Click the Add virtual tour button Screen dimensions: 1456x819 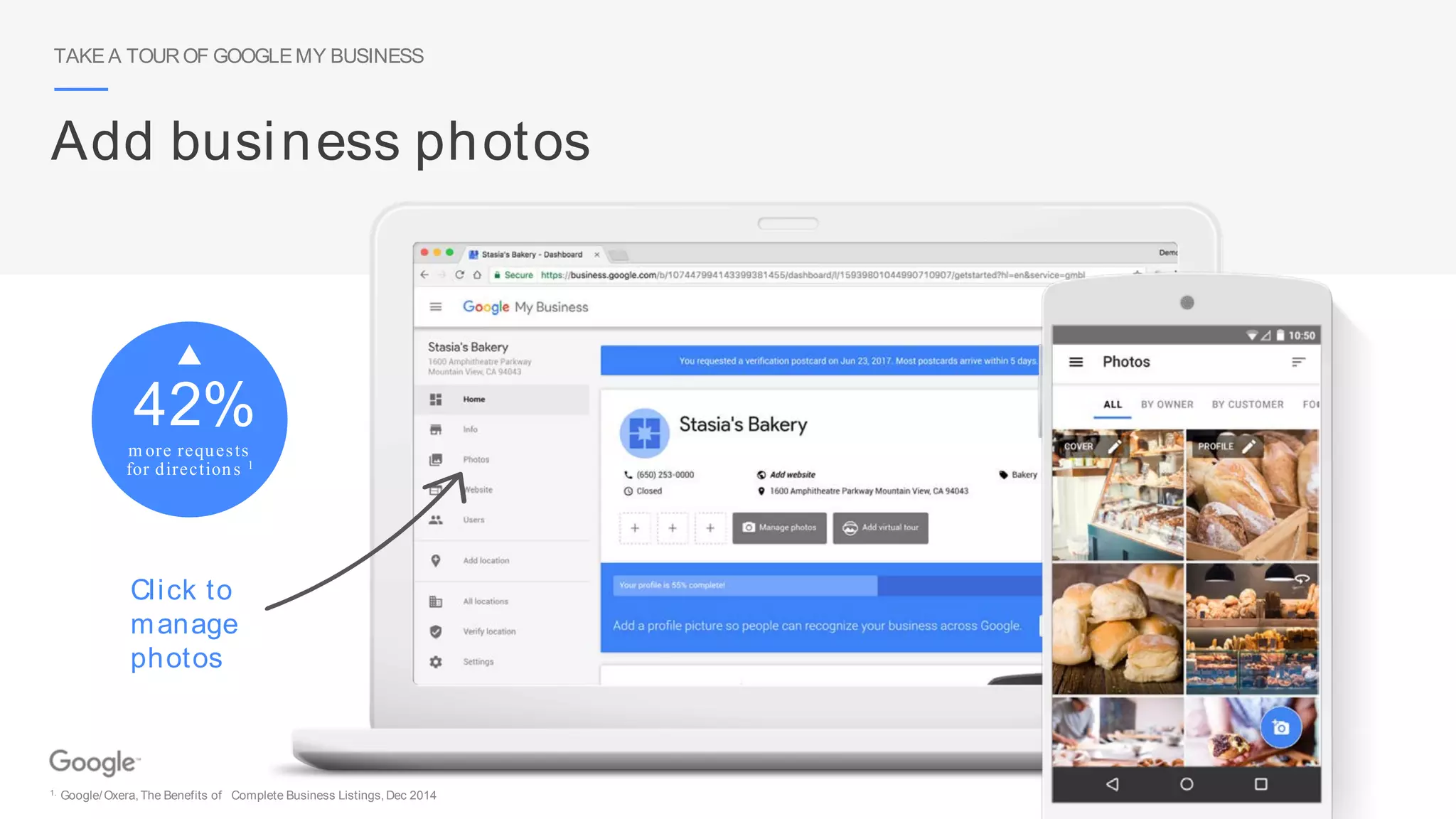click(x=880, y=528)
